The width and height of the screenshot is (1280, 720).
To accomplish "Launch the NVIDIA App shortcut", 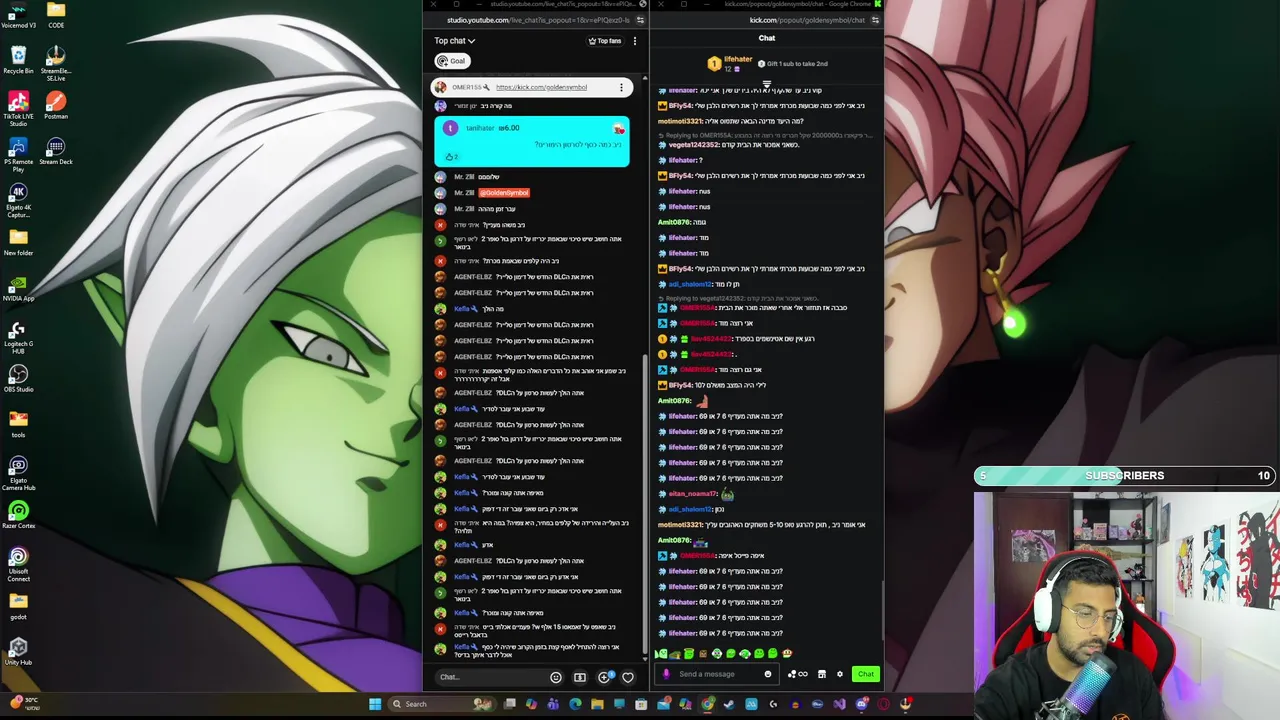I will [x=18, y=288].
